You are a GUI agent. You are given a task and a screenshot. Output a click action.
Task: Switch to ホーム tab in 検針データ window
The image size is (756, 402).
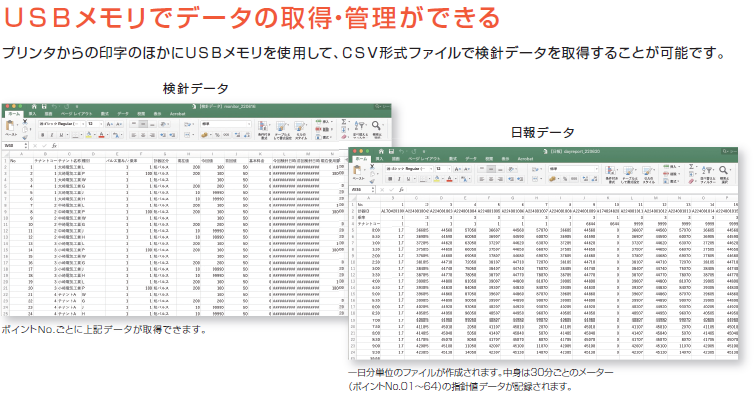13,114
